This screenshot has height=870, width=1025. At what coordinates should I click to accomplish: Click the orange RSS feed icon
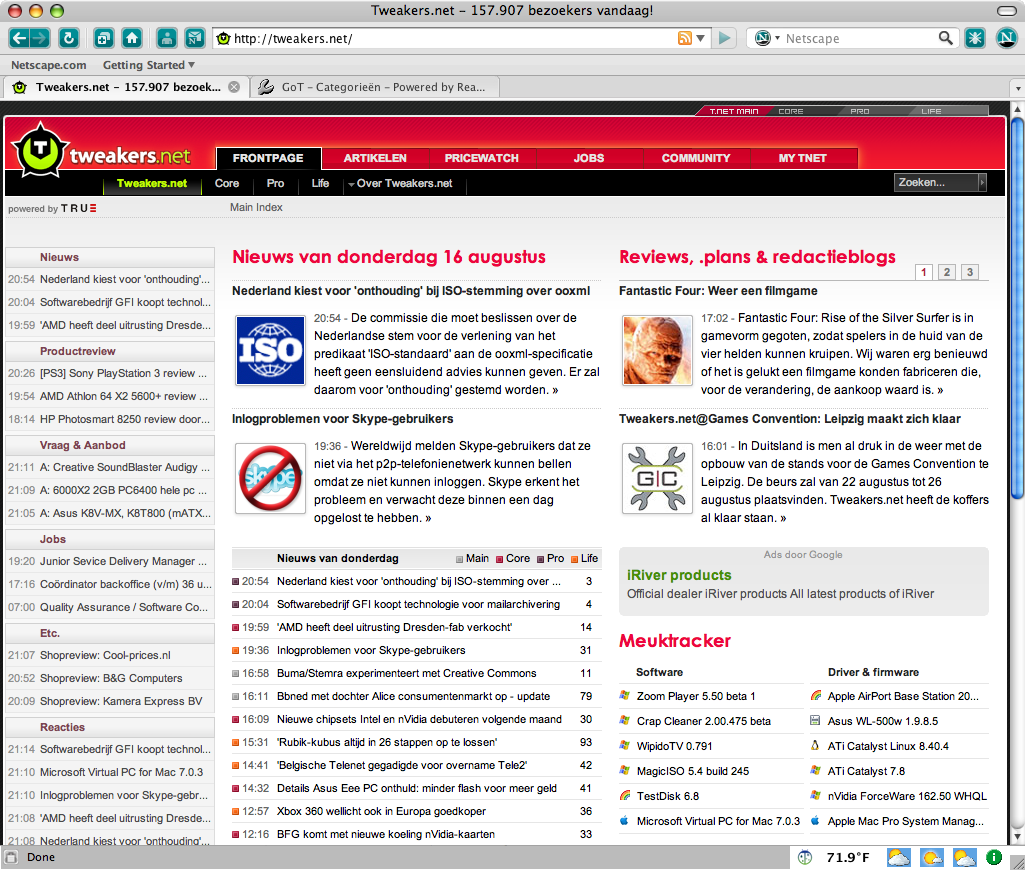coord(684,38)
